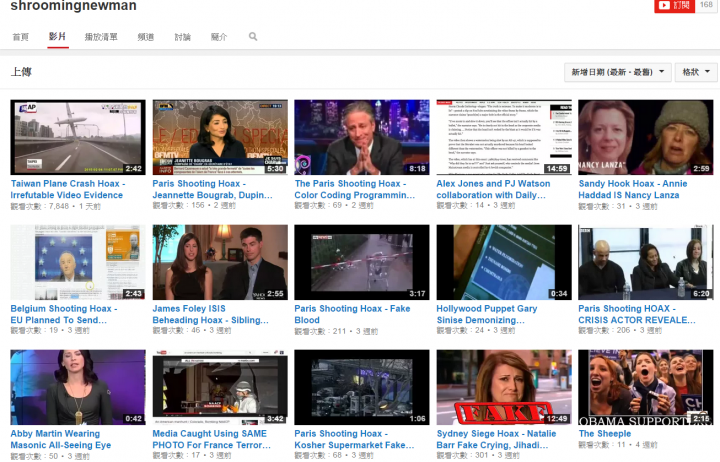This screenshot has width=720, height=462.
Task: Click Sandy Hook Hoax Annie Haddad title
Action: [x=633, y=189]
